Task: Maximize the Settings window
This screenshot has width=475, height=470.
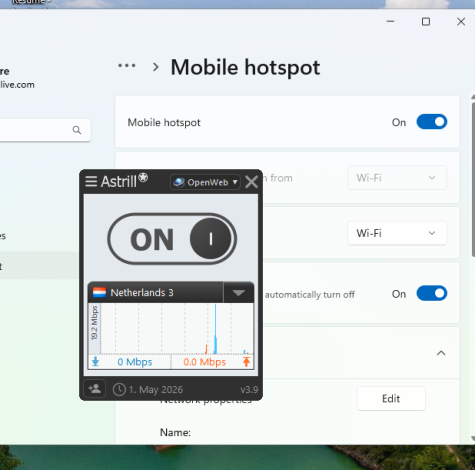Action: click(426, 22)
